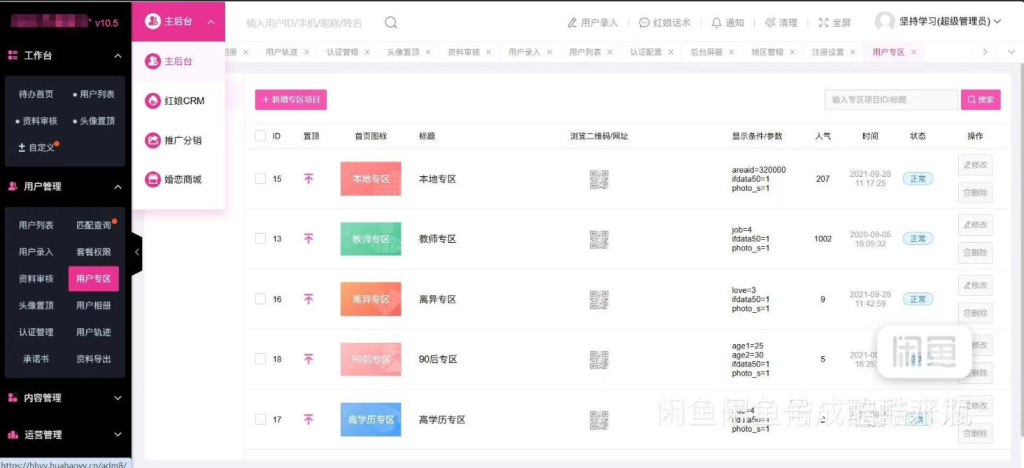Pin 高学历专区 row to top arrow
Image resolution: width=1024 pixels, height=468 pixels.
pyautogui.click(x=309, y=419)
